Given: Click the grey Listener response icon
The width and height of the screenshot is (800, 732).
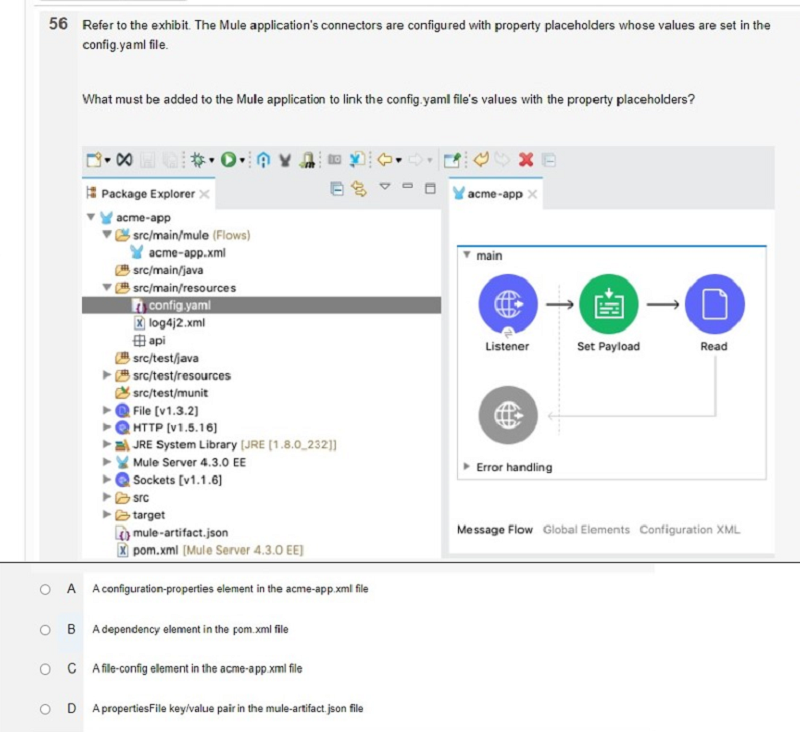Looking at the screenshot, I should [x=508, y=415].
